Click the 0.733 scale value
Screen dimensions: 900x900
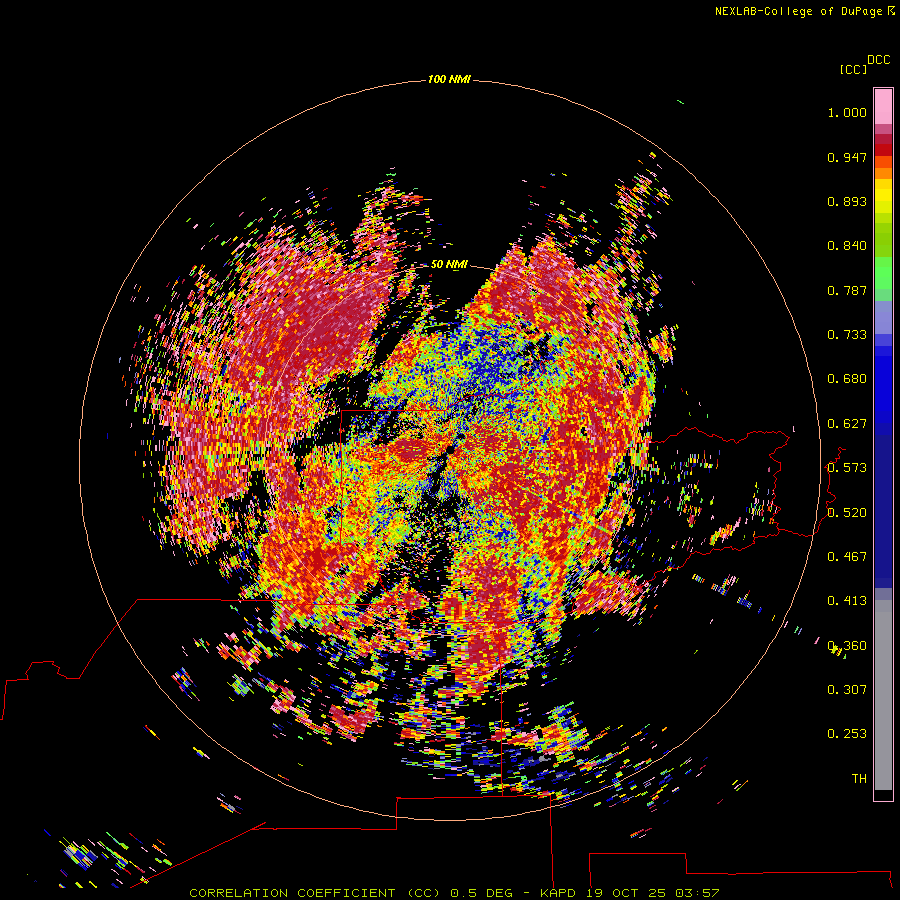[847, 335]
